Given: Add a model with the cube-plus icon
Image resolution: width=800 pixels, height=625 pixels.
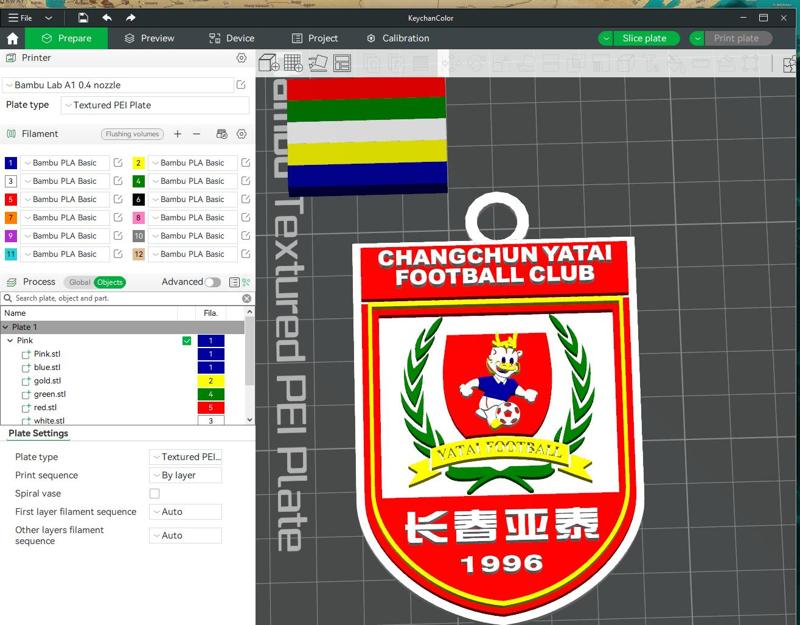Looking at the screenshot, I should pyautogui.click(x=269, y=63).
